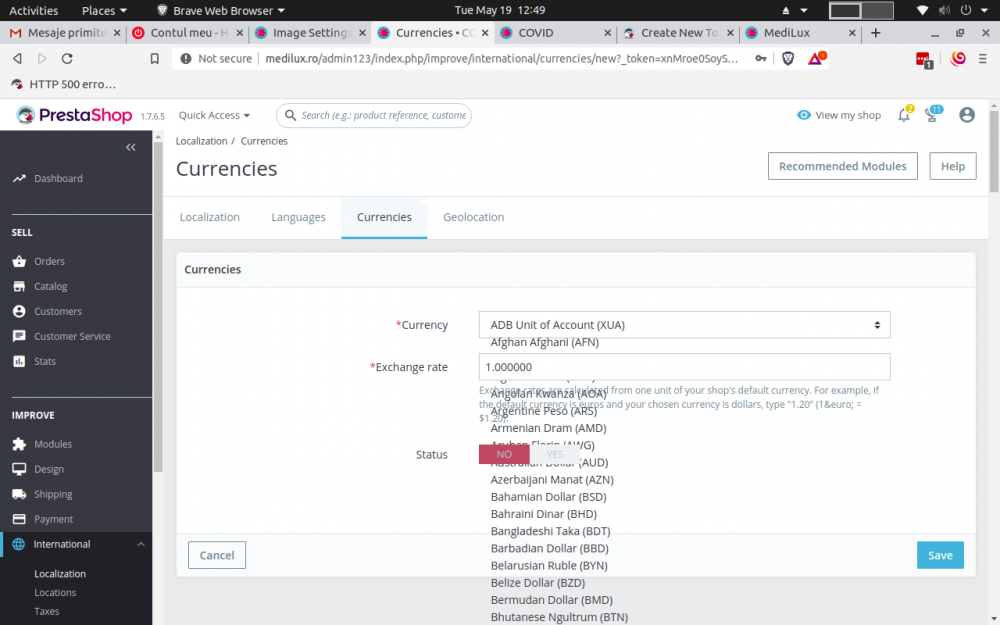Switch to the Languages tab

pyautogui.click(x=297, y=217)
